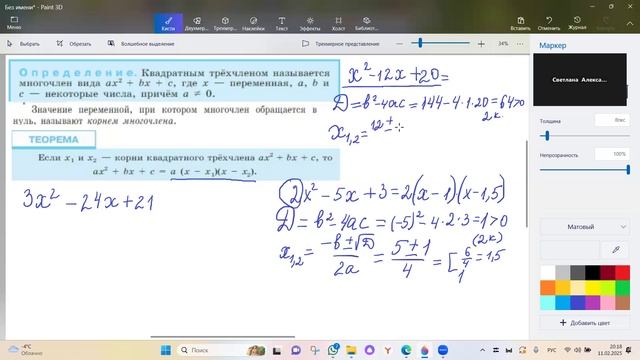Click the taskbar Поиск search box
Image resolution: width=640 pixels, height=360 pixels.
click(x=222, y=350)
